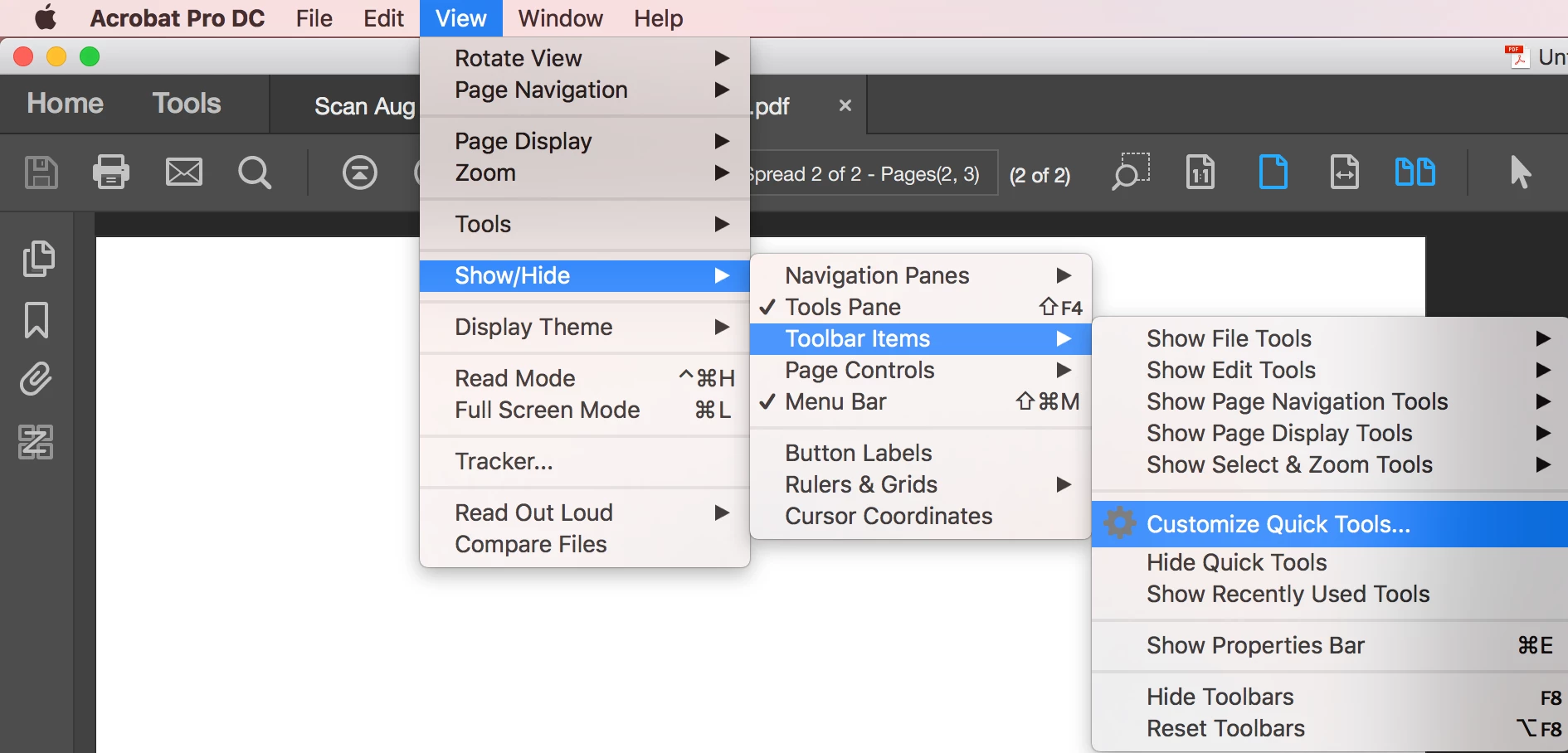Open the File menu

tap(314, 18)
